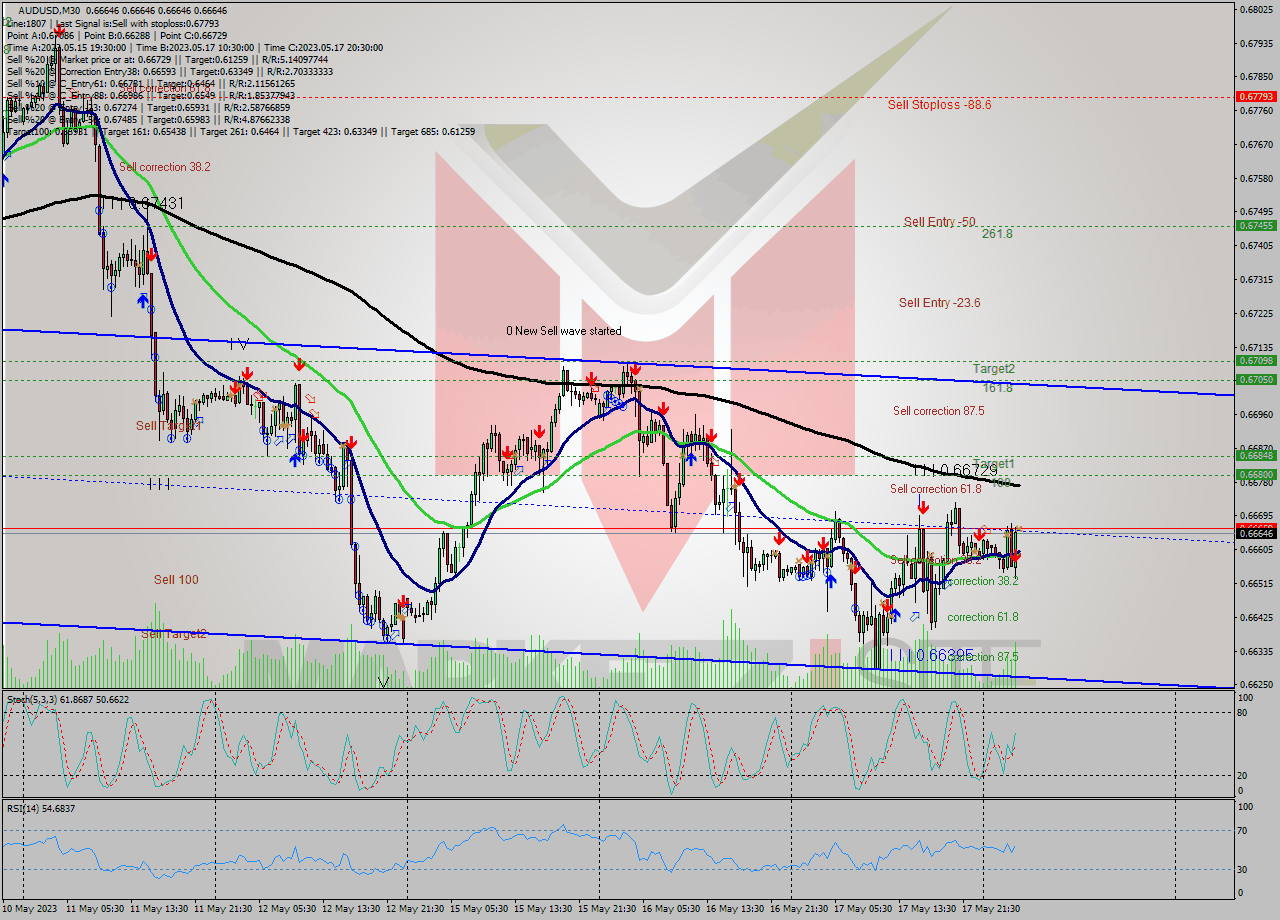This screenshot has width=1280, height=920.
Task: Click the green 0.67098 price tag
Action: 1256,360
